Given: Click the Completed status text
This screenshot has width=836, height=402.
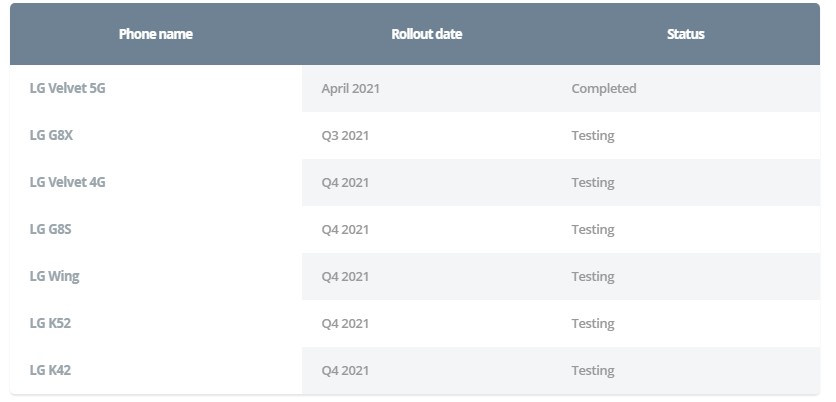Looking at the screenshot, I should (603, 88).
